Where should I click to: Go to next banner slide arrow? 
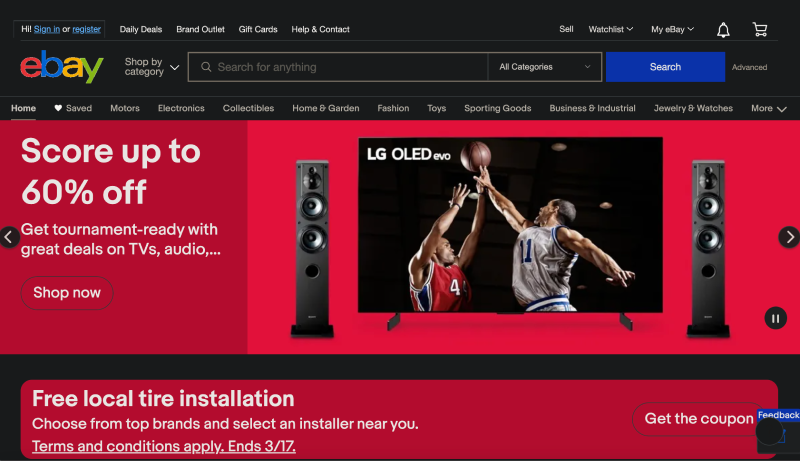[x=790, y=237]
